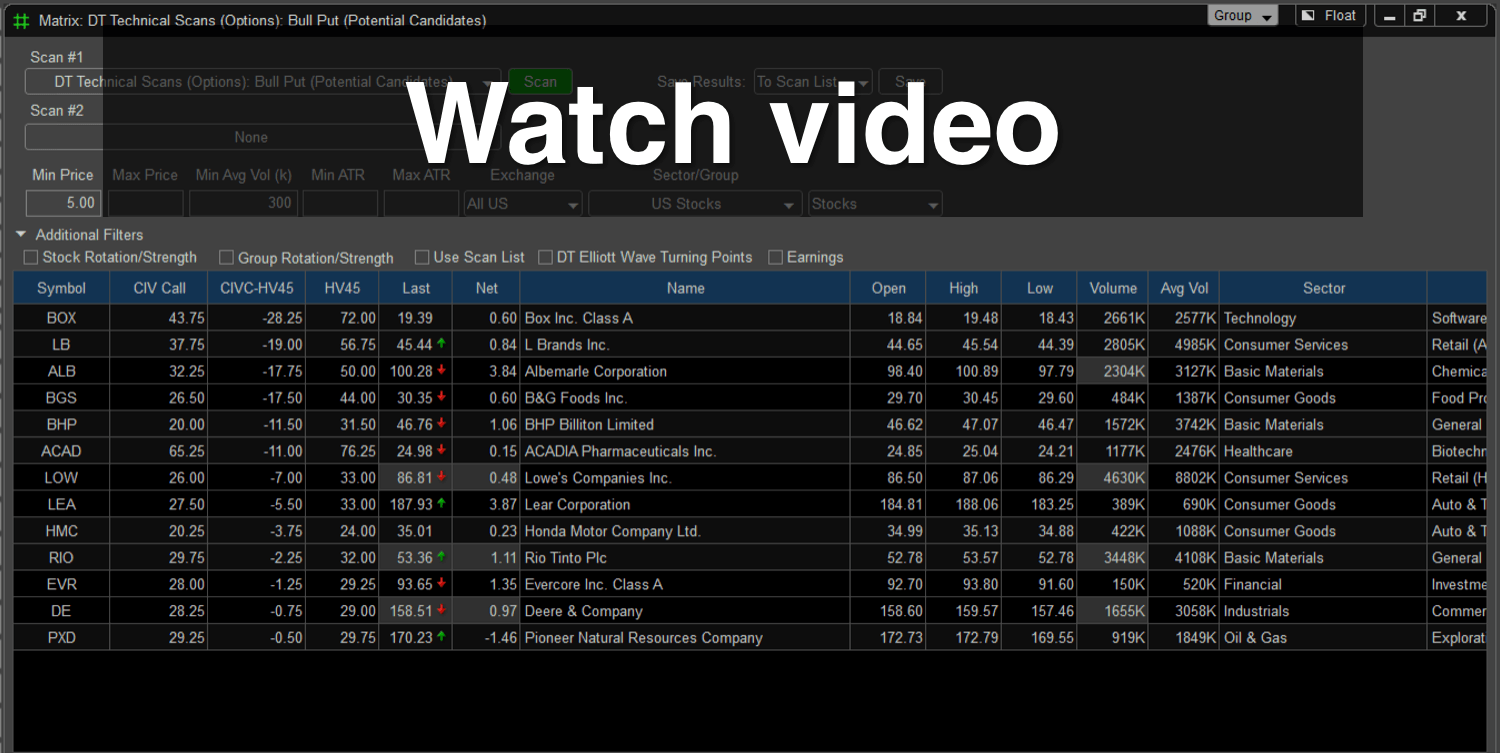Open the Scan #2 None dropdown
The image size is (1500, 753).
[263, 137]
